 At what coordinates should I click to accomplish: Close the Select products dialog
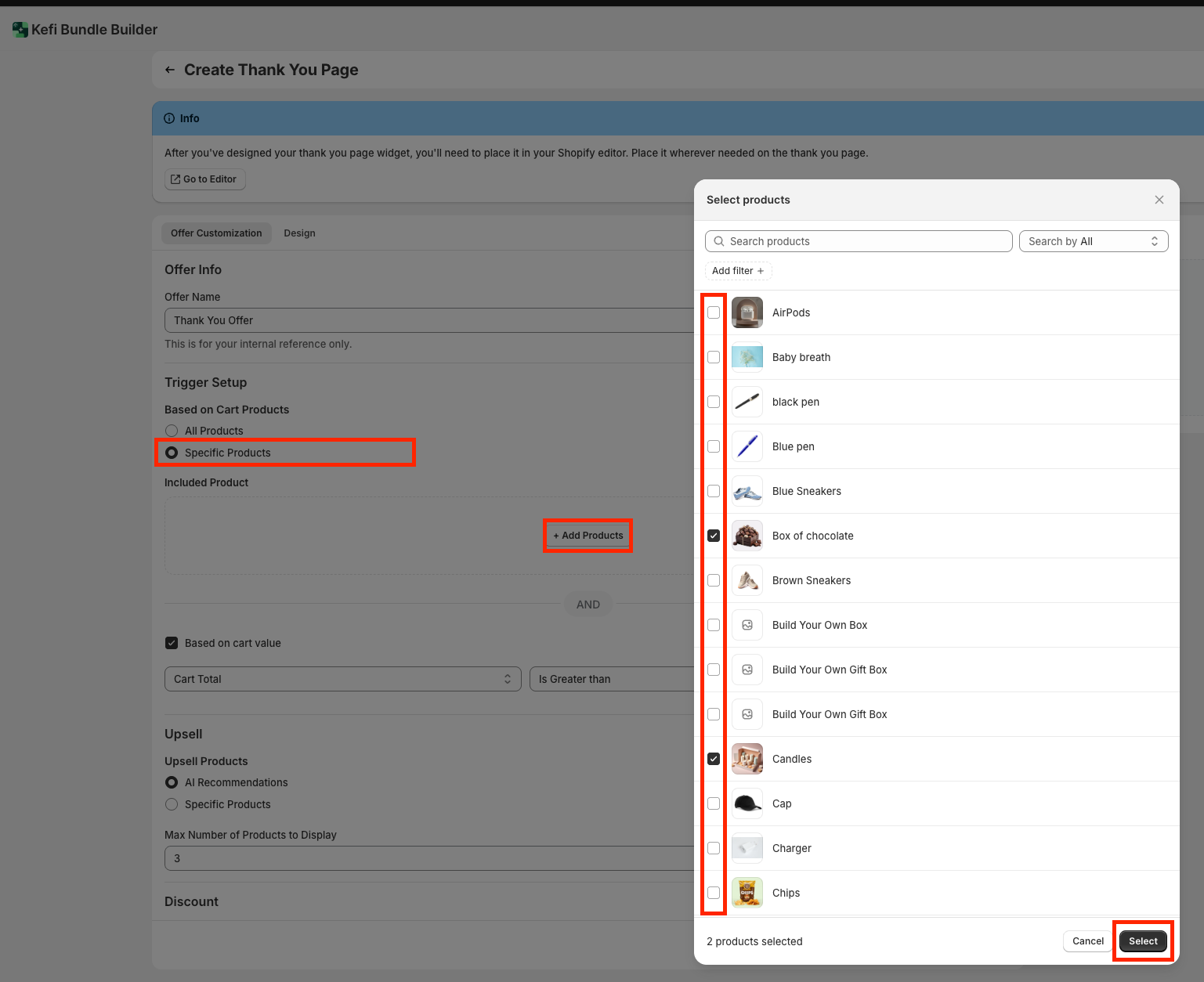1159,200
